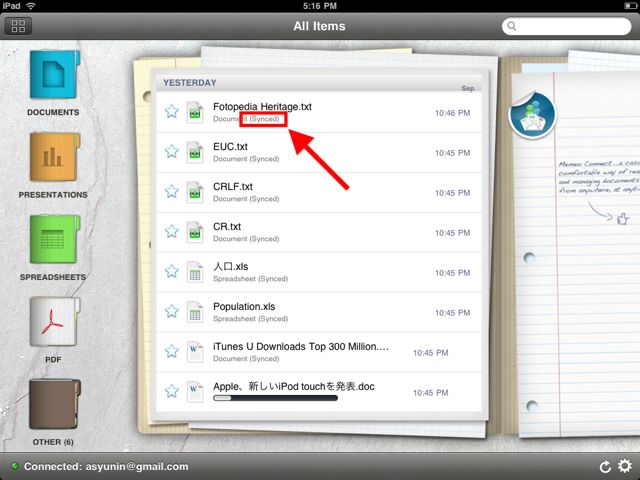Viewport: 640px width, 480px height.
Task: Tap the EUC.txt file icon
Action: click(x=195, y=152)
